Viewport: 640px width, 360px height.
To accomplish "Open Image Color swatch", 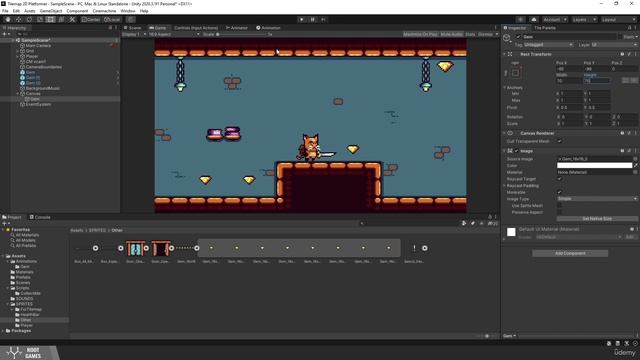I will pyautogui.click(x=594, y=165).
